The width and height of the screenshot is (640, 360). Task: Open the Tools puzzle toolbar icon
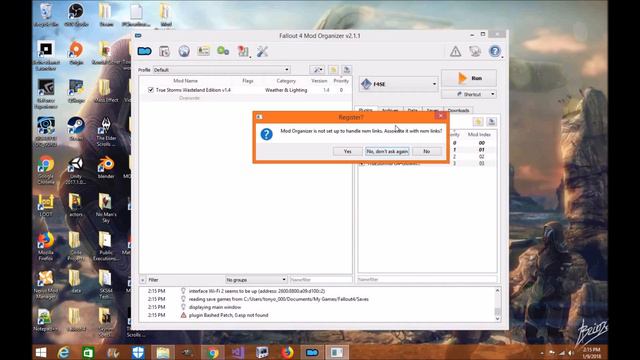[x=243, y=51]
